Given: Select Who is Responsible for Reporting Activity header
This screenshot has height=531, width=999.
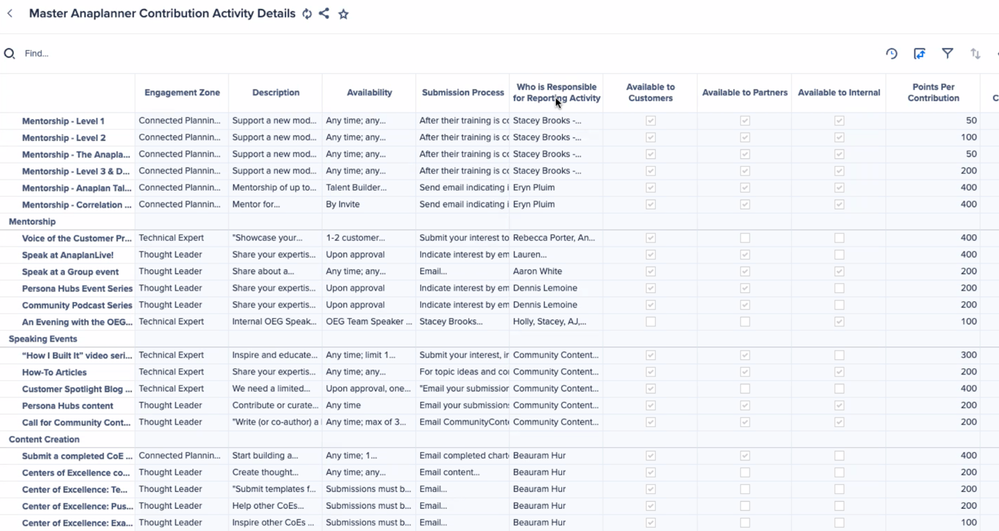Looking at the screenshot, I should click(556, 92).
